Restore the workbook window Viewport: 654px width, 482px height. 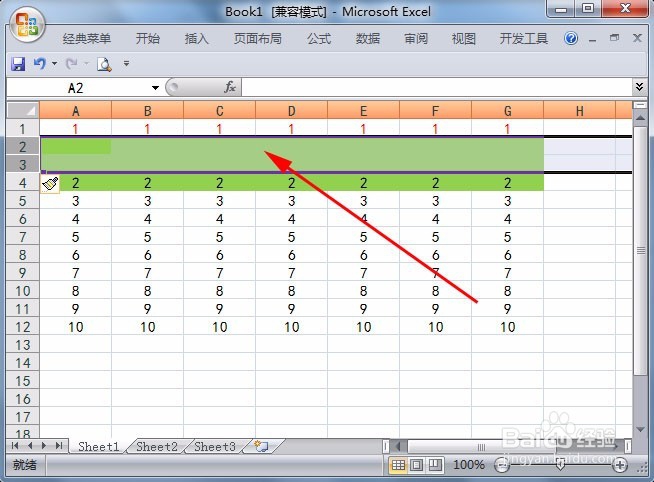click(614, 38)
